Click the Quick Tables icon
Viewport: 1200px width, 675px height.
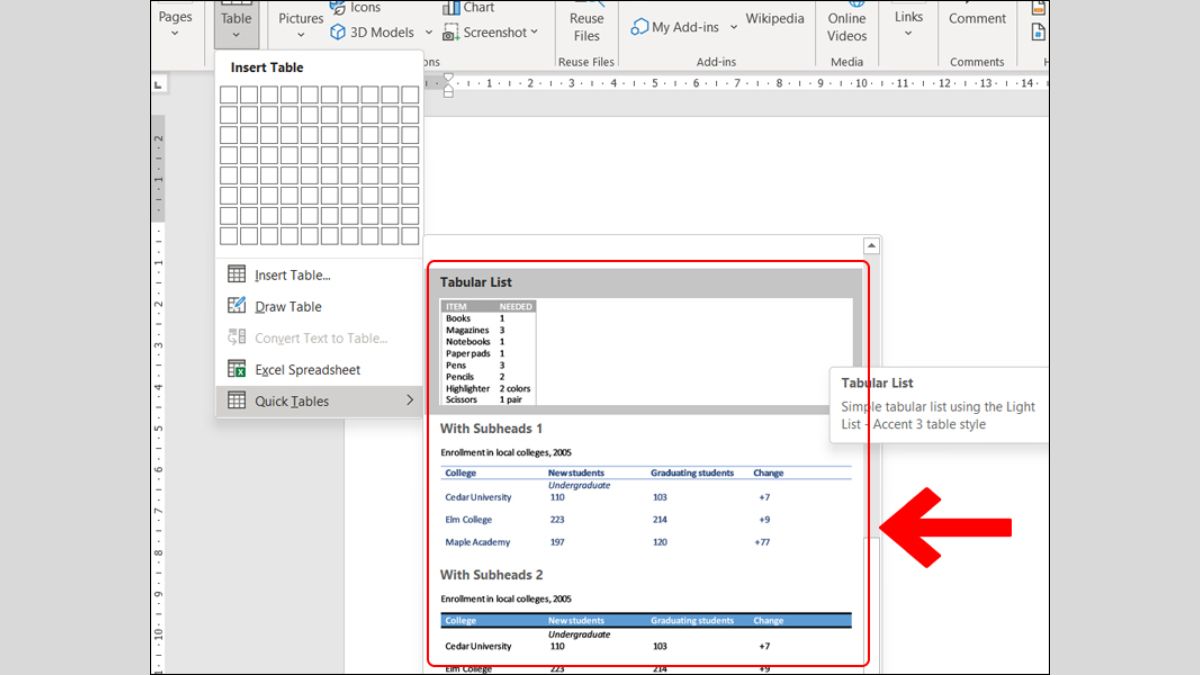237,401
